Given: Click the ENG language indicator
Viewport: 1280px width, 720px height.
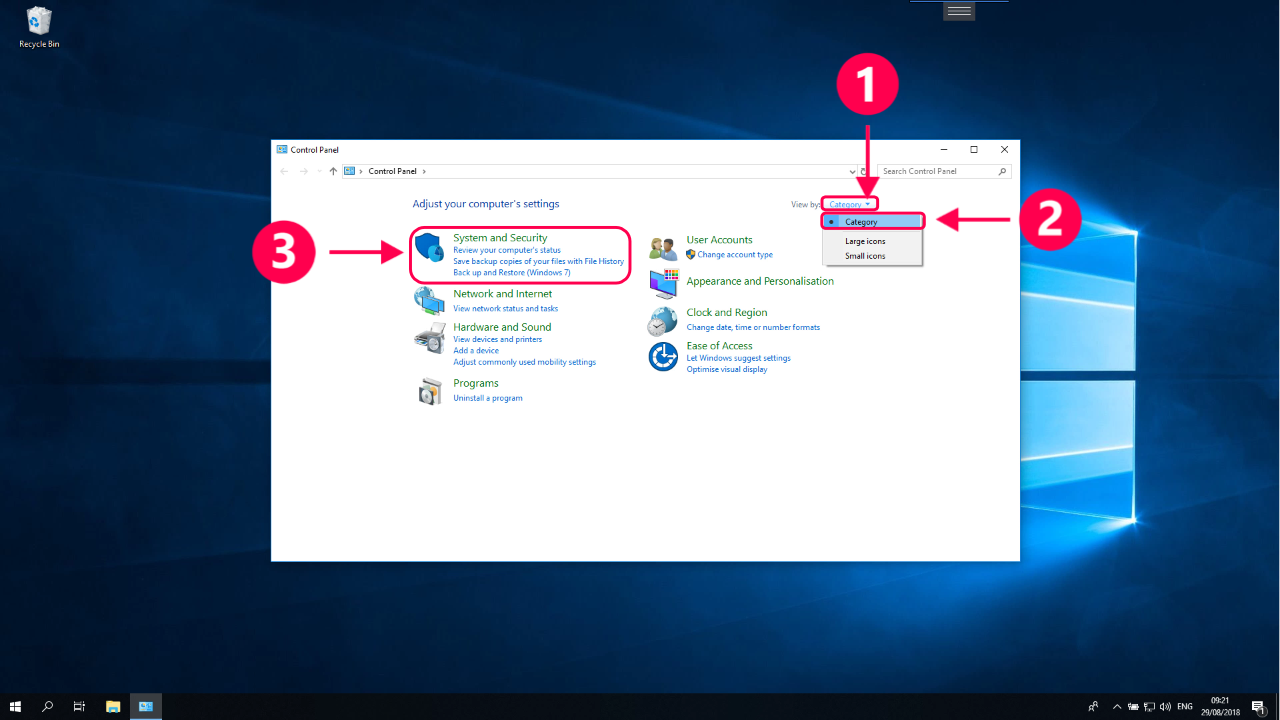Looking at the screenshot, I should [1185, 706].
